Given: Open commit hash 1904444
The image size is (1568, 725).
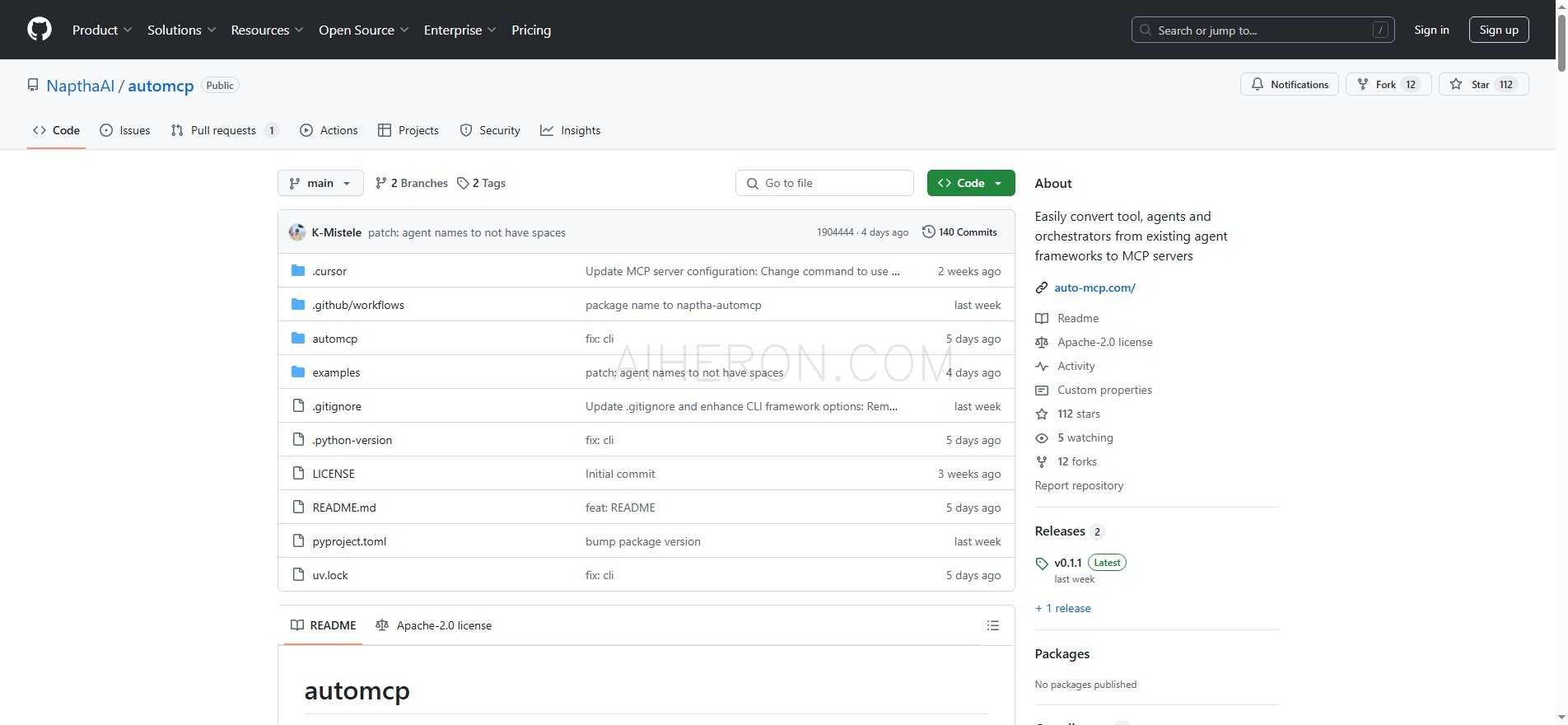Looking at the screenshot, I should (x=835, y=232).
